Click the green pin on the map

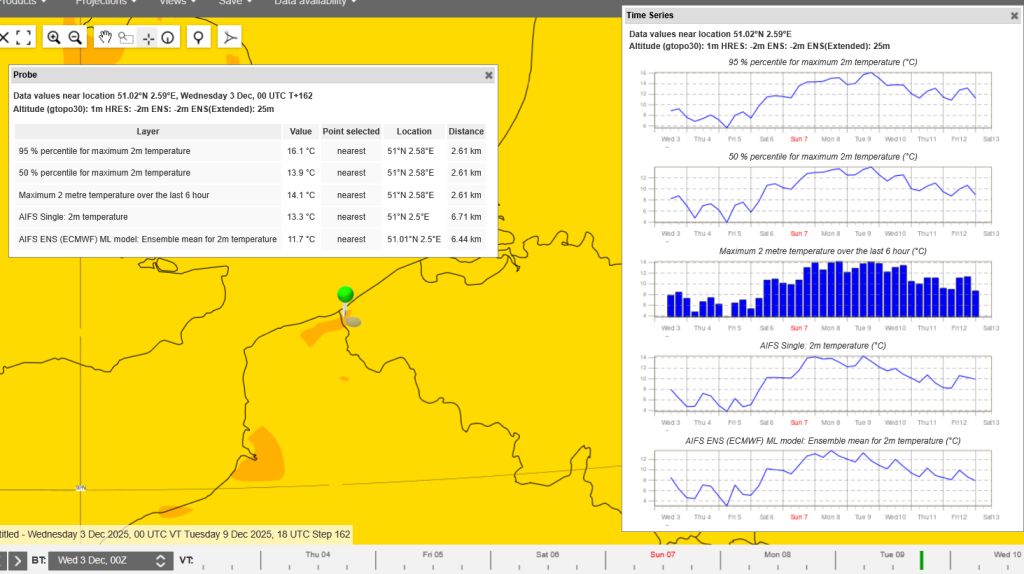pos(345,295)
